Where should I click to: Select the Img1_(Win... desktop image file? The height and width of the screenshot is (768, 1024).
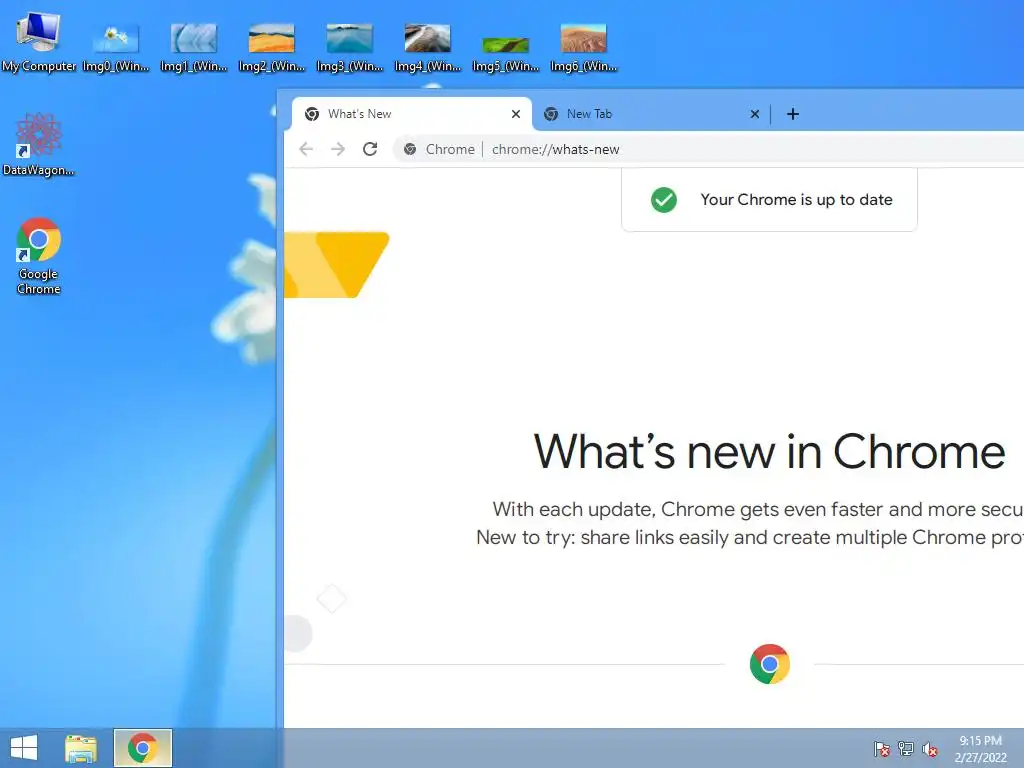click(193, 47)
